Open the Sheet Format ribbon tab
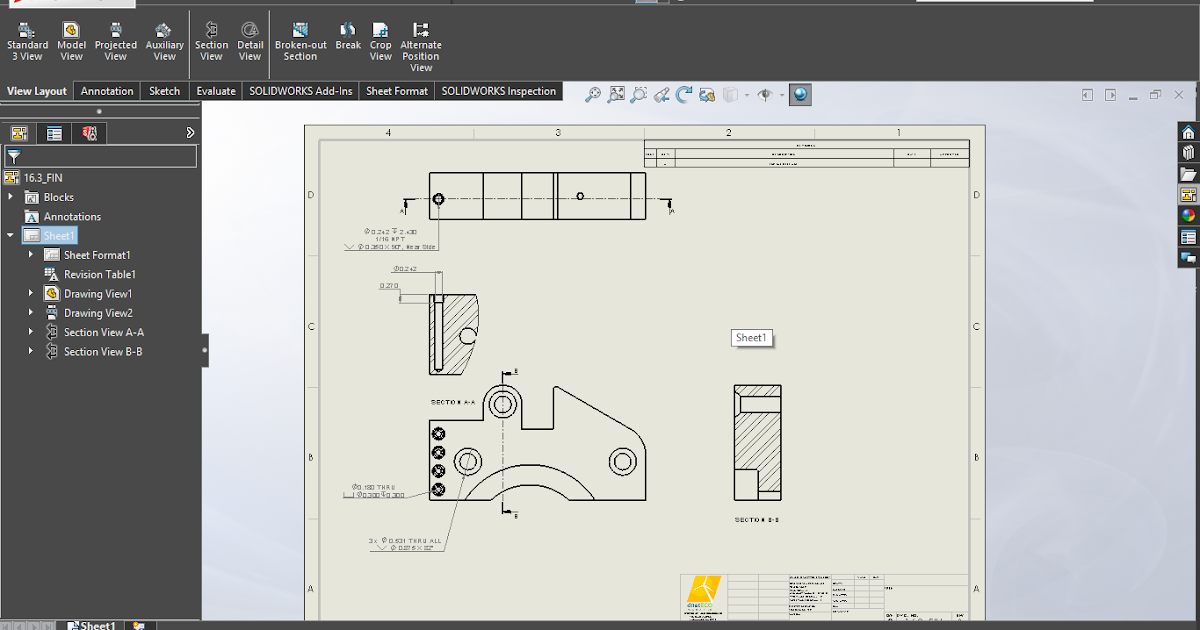The height and width of the screenshot is (630, 1200). click(x=396, y=90)
